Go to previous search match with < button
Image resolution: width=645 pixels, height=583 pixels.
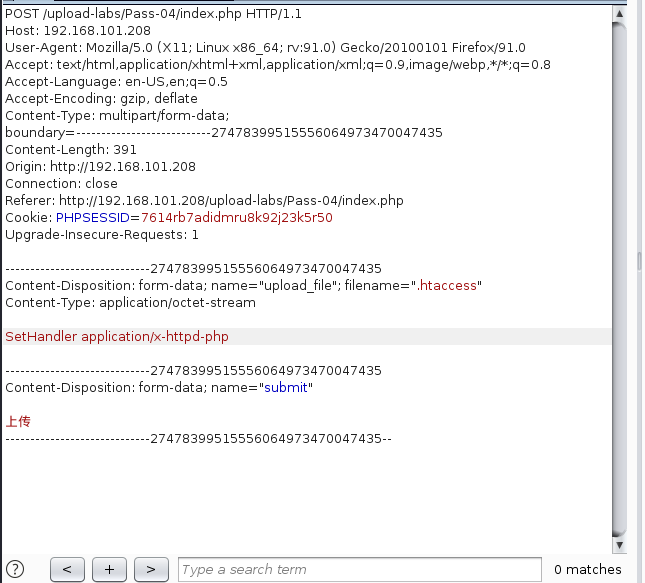click(x=67, y=569)
